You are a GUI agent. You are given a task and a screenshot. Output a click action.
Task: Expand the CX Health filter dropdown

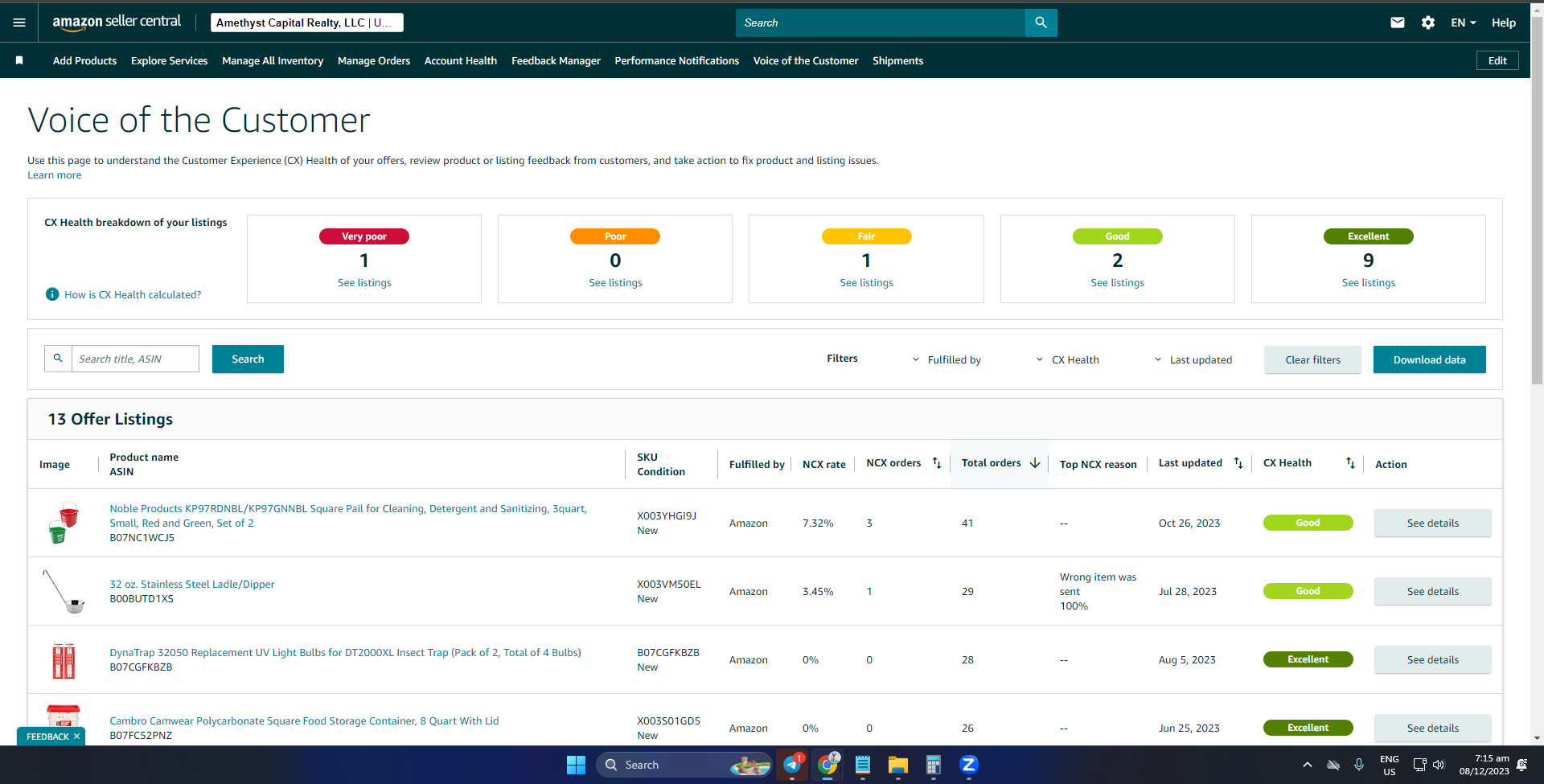[x=1068, y=359]
